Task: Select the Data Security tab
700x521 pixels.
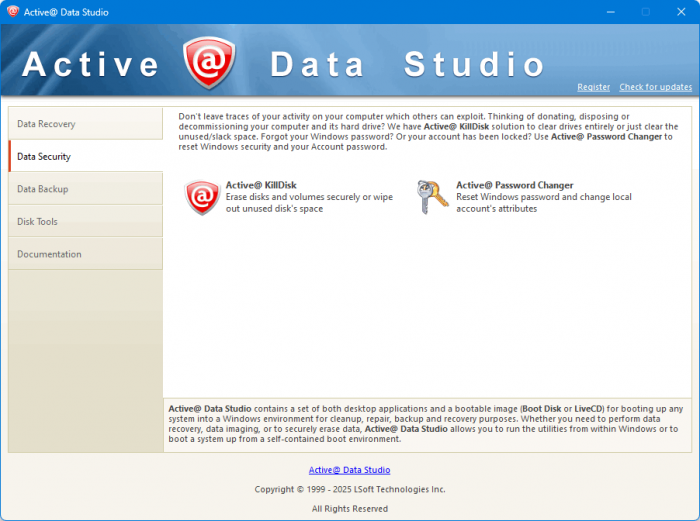Action: coord(85,157)
